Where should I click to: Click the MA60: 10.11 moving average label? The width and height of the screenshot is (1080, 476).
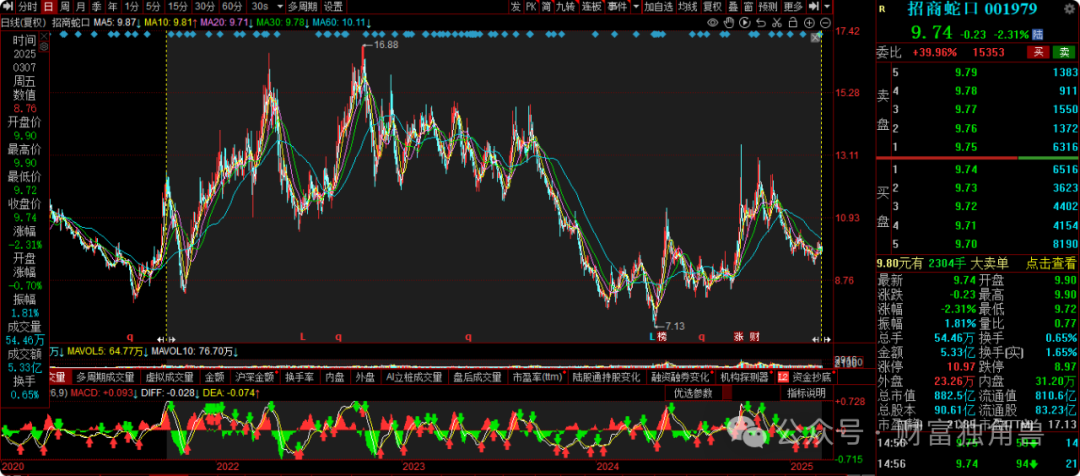point(342,22)
